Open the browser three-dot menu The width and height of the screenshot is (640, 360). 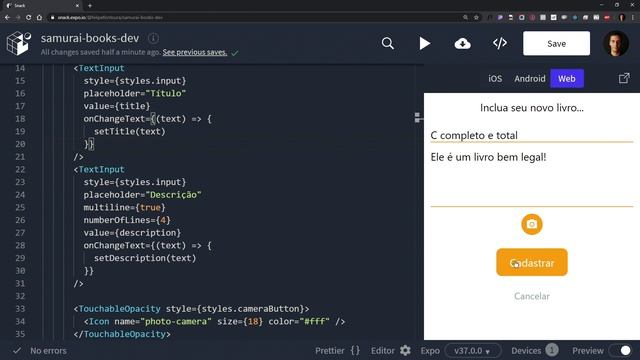tap(633, 18)
